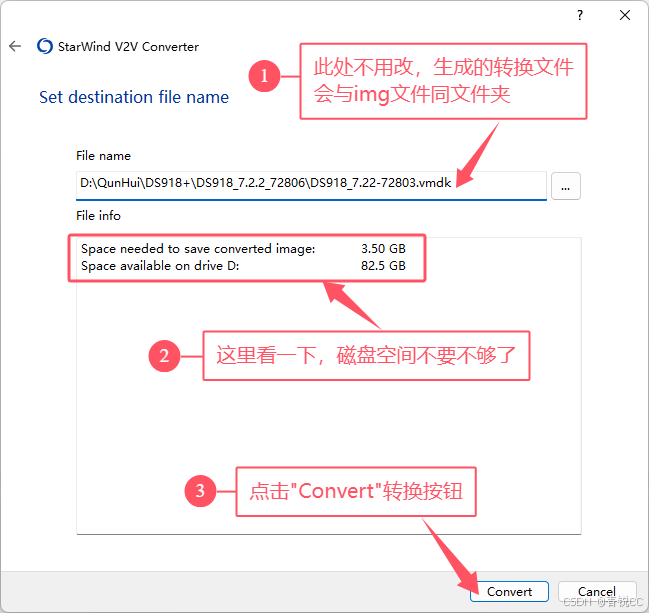This screenshot has width=649, height=613.
Task: Go back using the back arrow
Action: pos(15,46)
